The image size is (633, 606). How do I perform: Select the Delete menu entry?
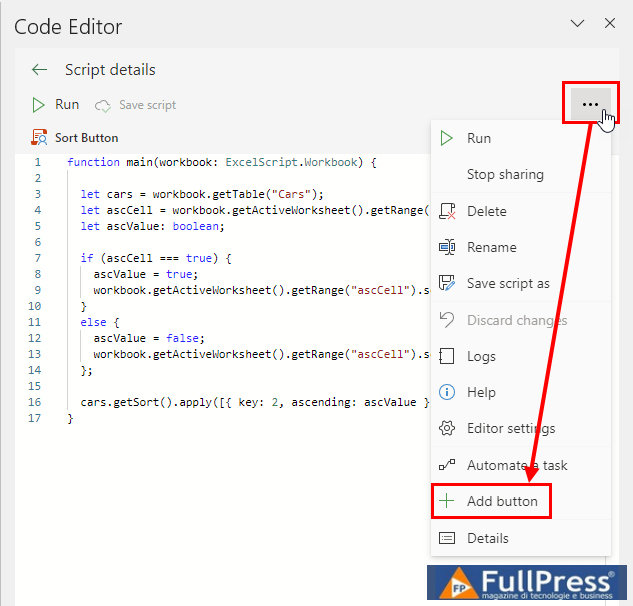[x=521, y=211]
